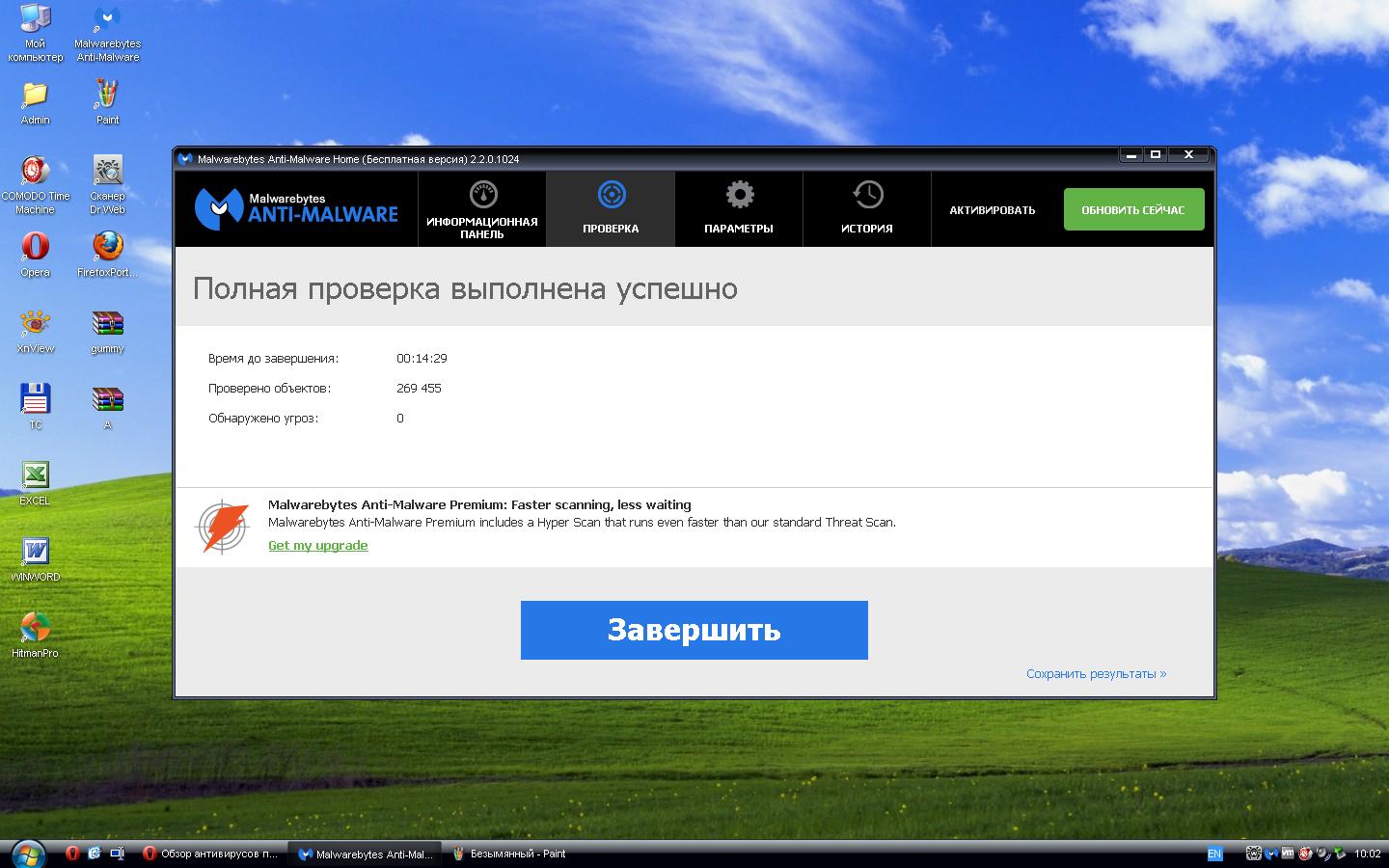The height and width of the screenshot is (868, 1389).
Task: Open the Информационная панель dashboard tab
Action: click(x=482, y=209)
